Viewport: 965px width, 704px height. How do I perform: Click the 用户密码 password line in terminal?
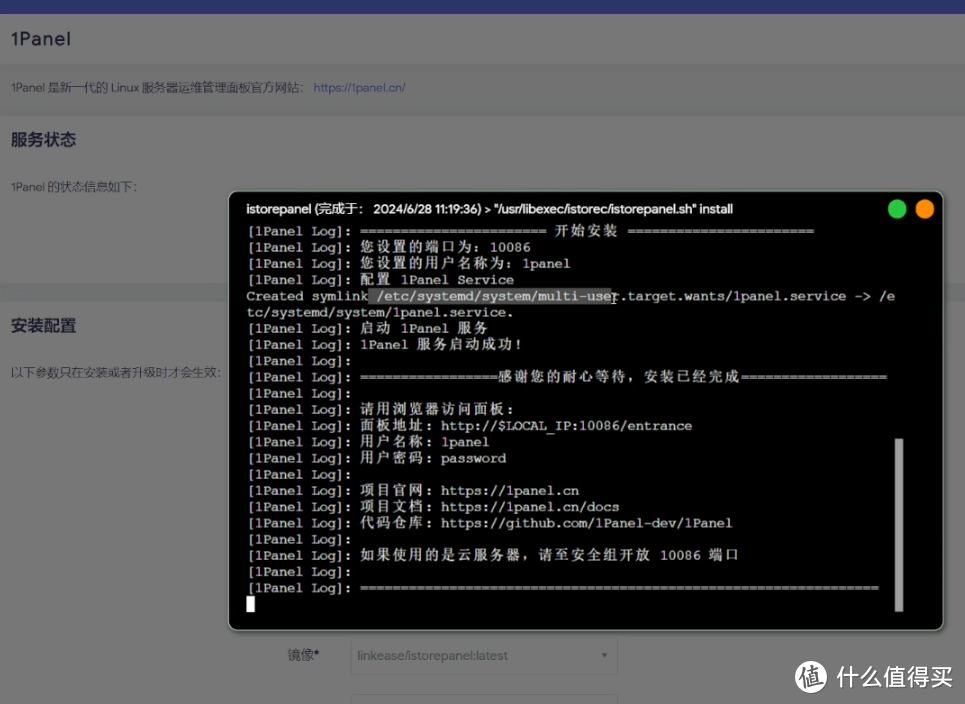473,458
